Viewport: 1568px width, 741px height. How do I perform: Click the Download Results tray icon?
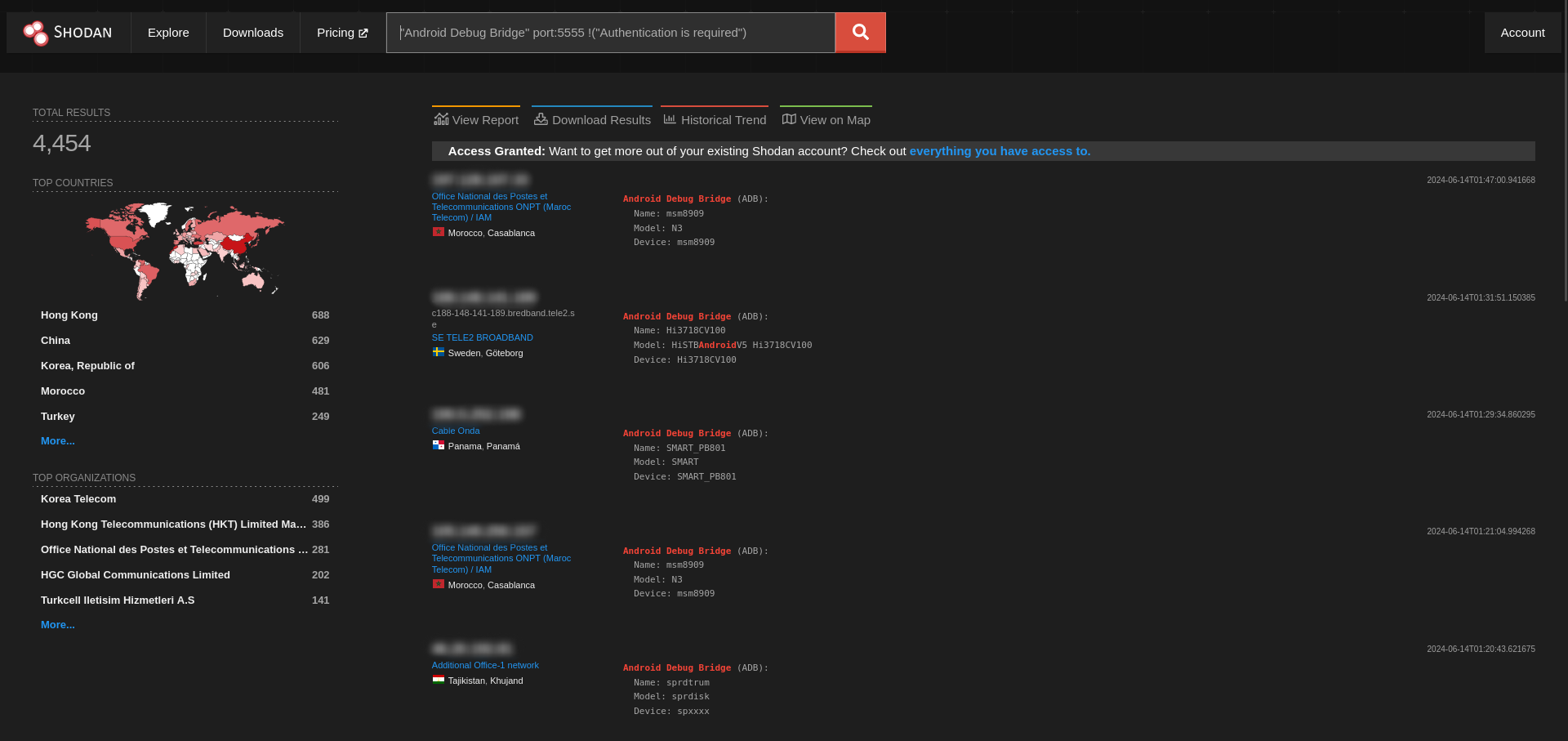541,119
